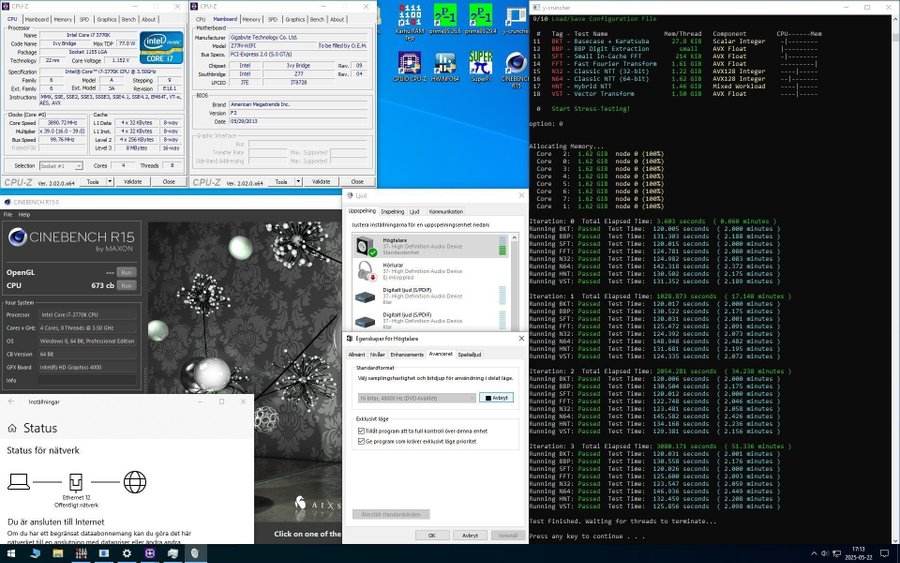The width and height of the screenshot is (900, 563).
Task: Select the Hörlurar headphones device icon
Action: click(365, 270)
